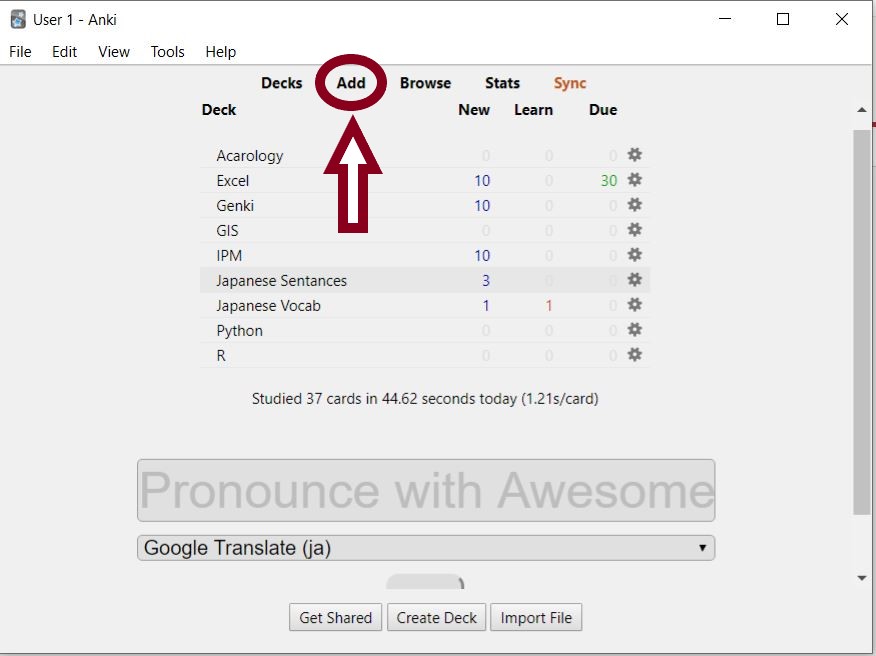The height and width of the screenshot is (656, 876).
Task: Click the Get Shared button
Action: (335, 617)
